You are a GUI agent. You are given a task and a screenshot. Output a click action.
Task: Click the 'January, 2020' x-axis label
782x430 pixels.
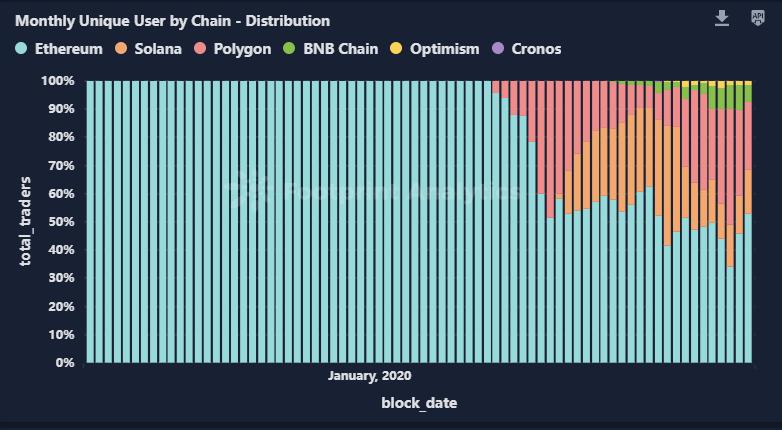369,376
